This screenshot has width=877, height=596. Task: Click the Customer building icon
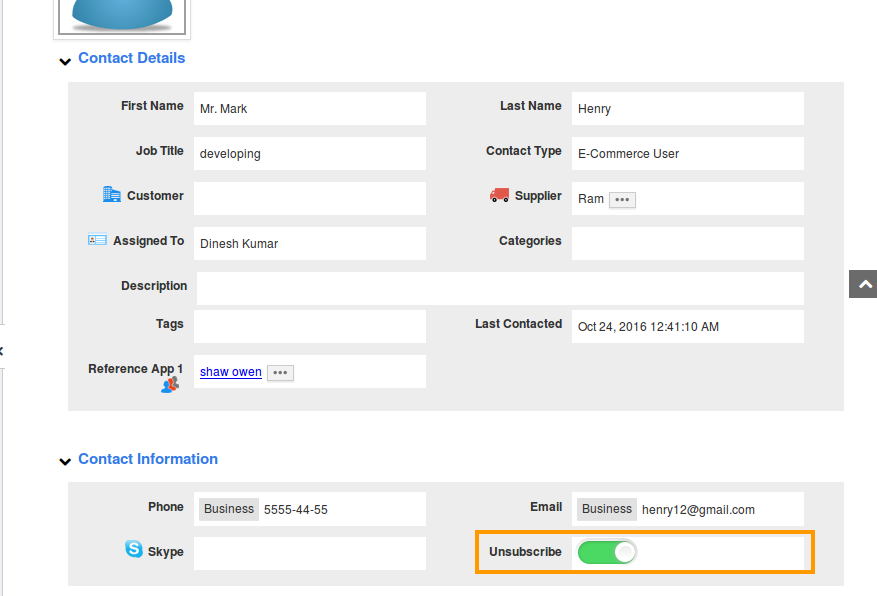point(112,194)
